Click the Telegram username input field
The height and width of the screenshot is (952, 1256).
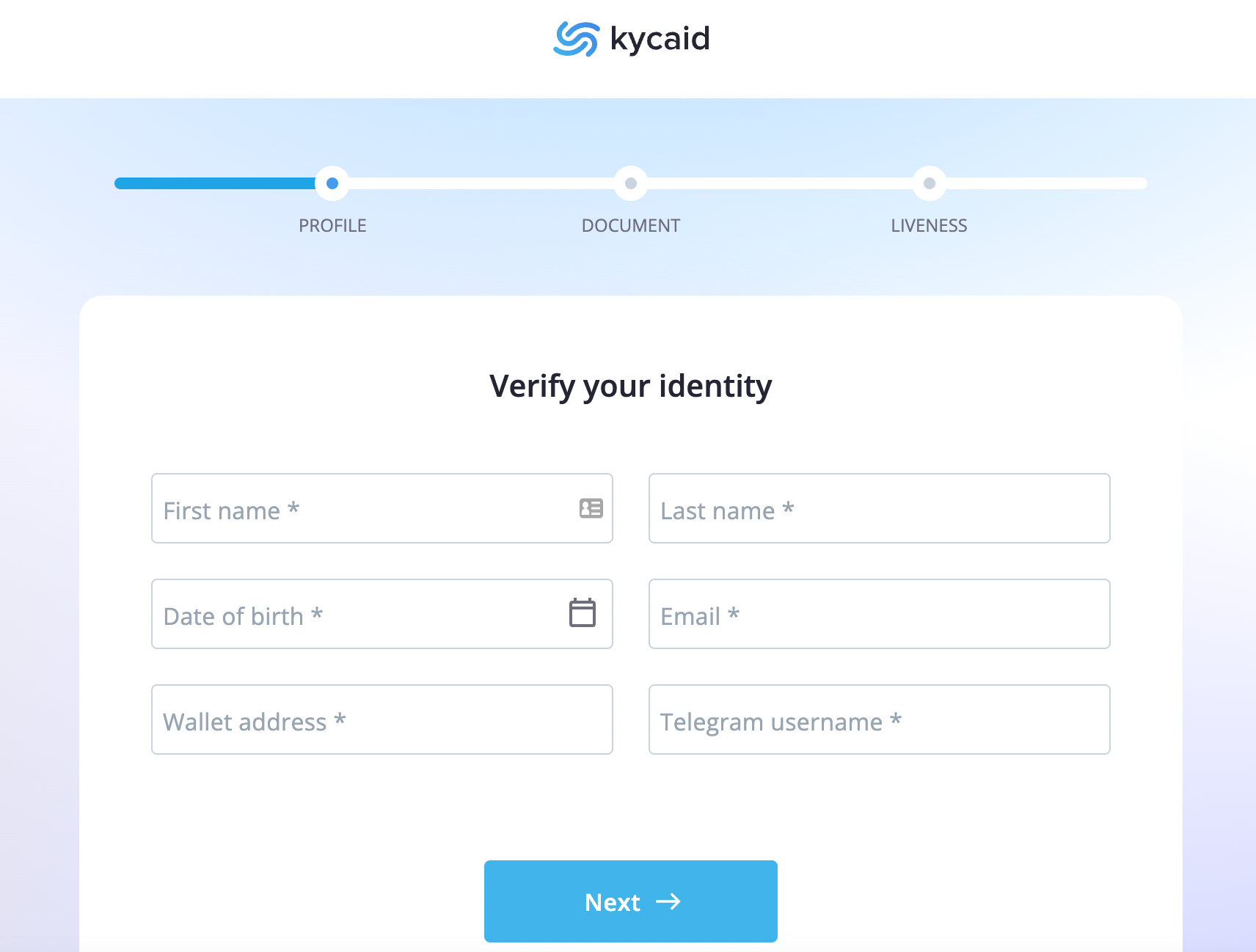879,720
